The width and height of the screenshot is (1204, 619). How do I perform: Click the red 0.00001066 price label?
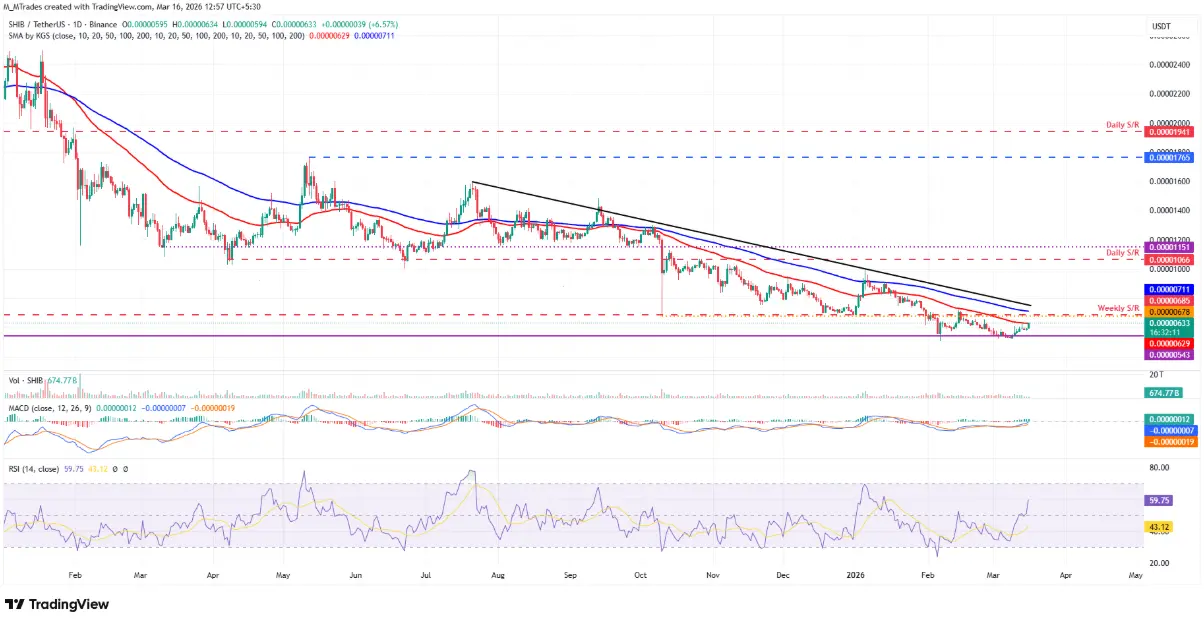click(x=1168, y=260)
